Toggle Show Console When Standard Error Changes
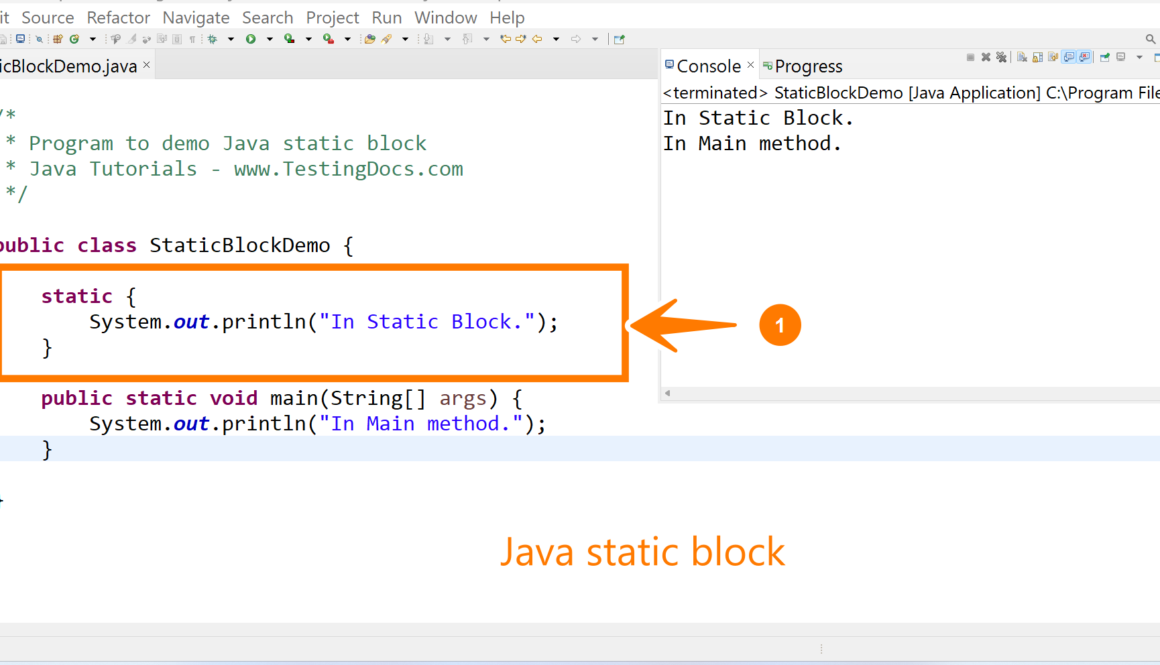Viewport: 1160px width, 665px height. (1085, 58)
